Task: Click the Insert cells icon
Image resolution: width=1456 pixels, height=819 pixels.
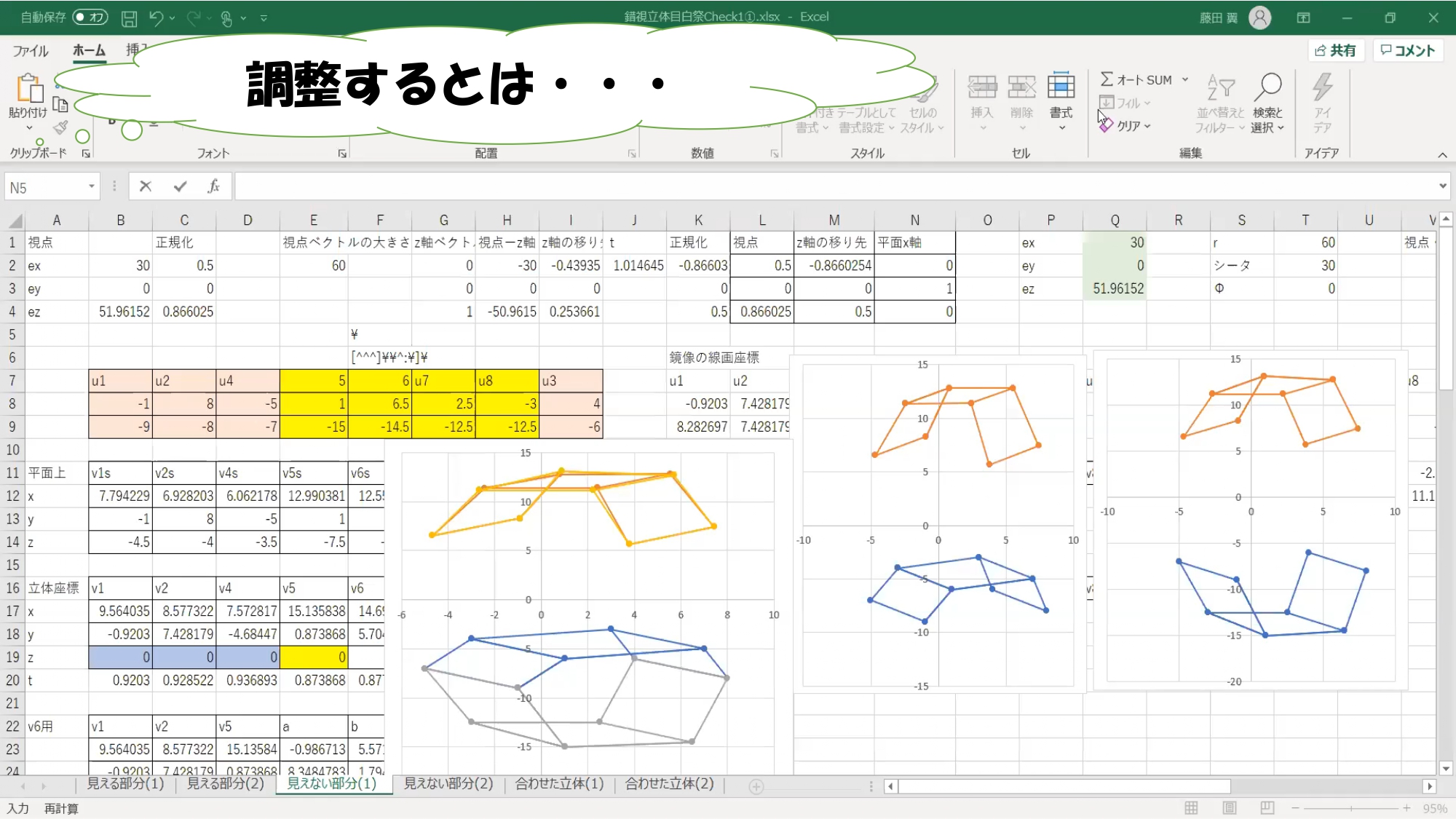Action: pos(981,87)
